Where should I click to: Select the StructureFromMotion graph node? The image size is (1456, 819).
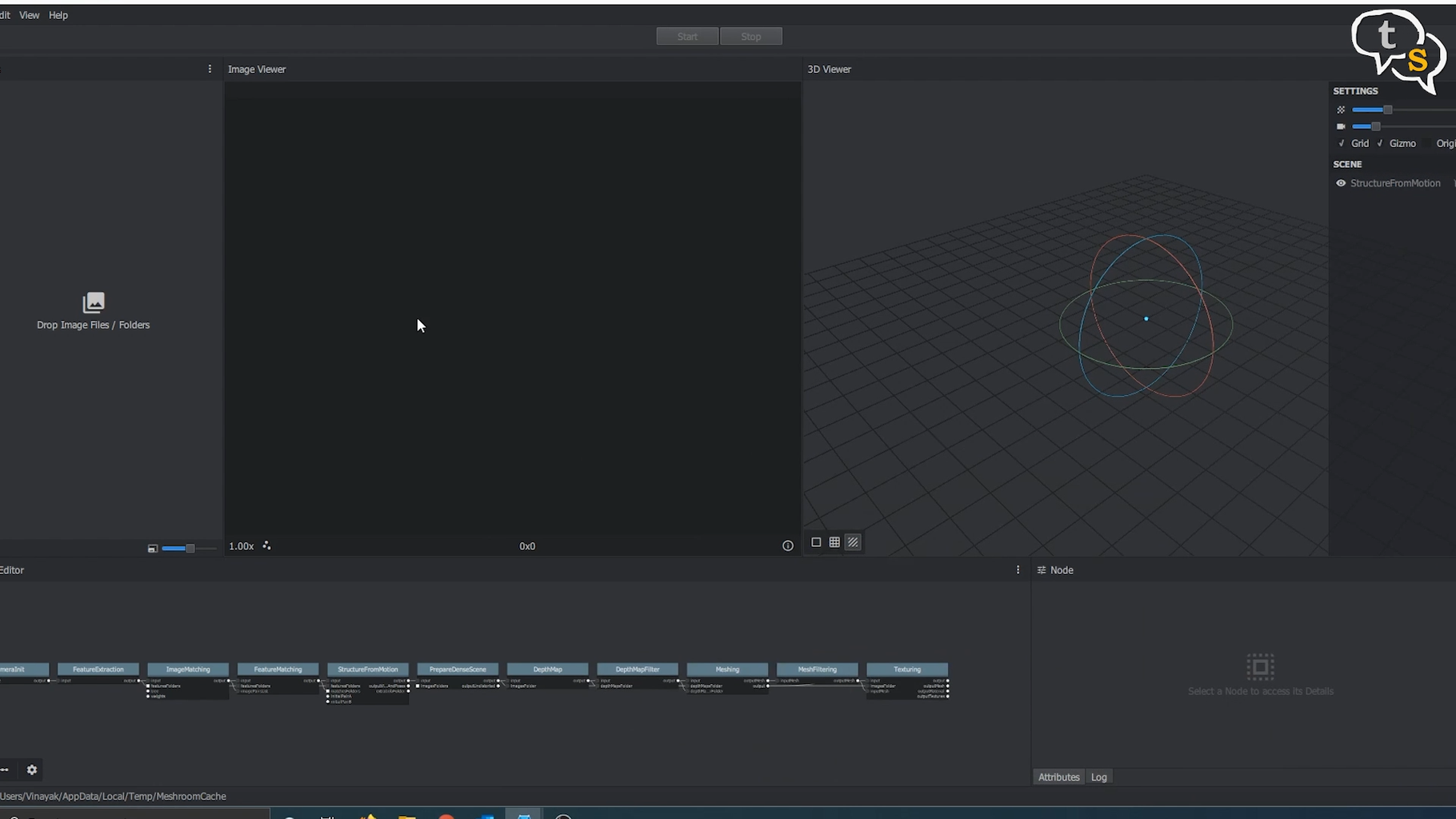[368, 669]
